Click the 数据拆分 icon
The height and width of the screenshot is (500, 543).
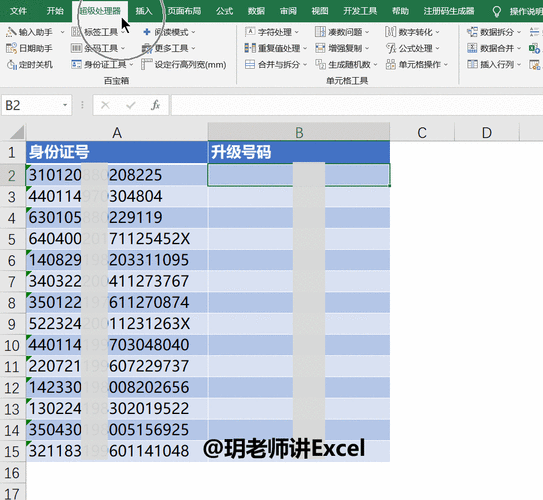pyautogui.click(x=472, y=32)
